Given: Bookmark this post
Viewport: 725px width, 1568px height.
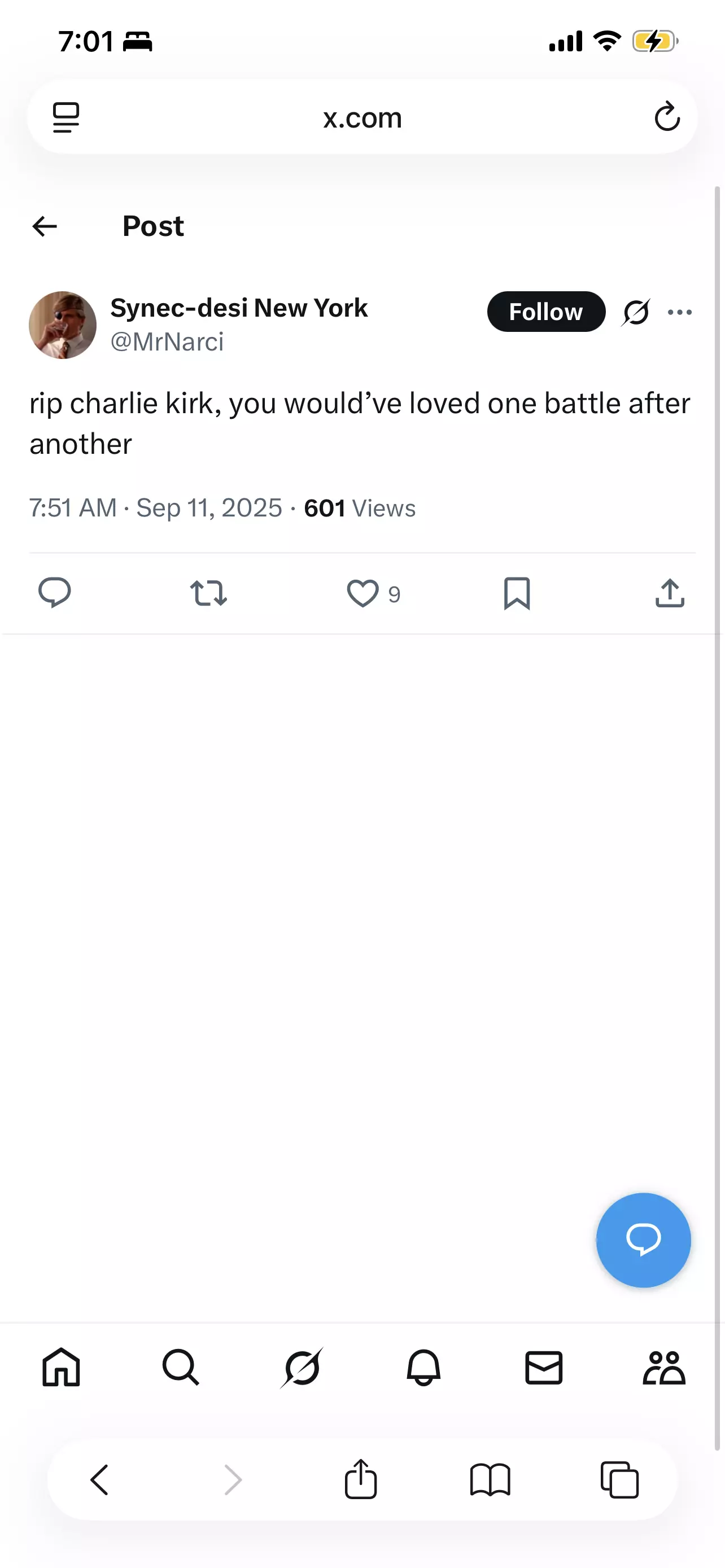Looking at the screenshot, I should pyautogui.click(x=517, y=593).
